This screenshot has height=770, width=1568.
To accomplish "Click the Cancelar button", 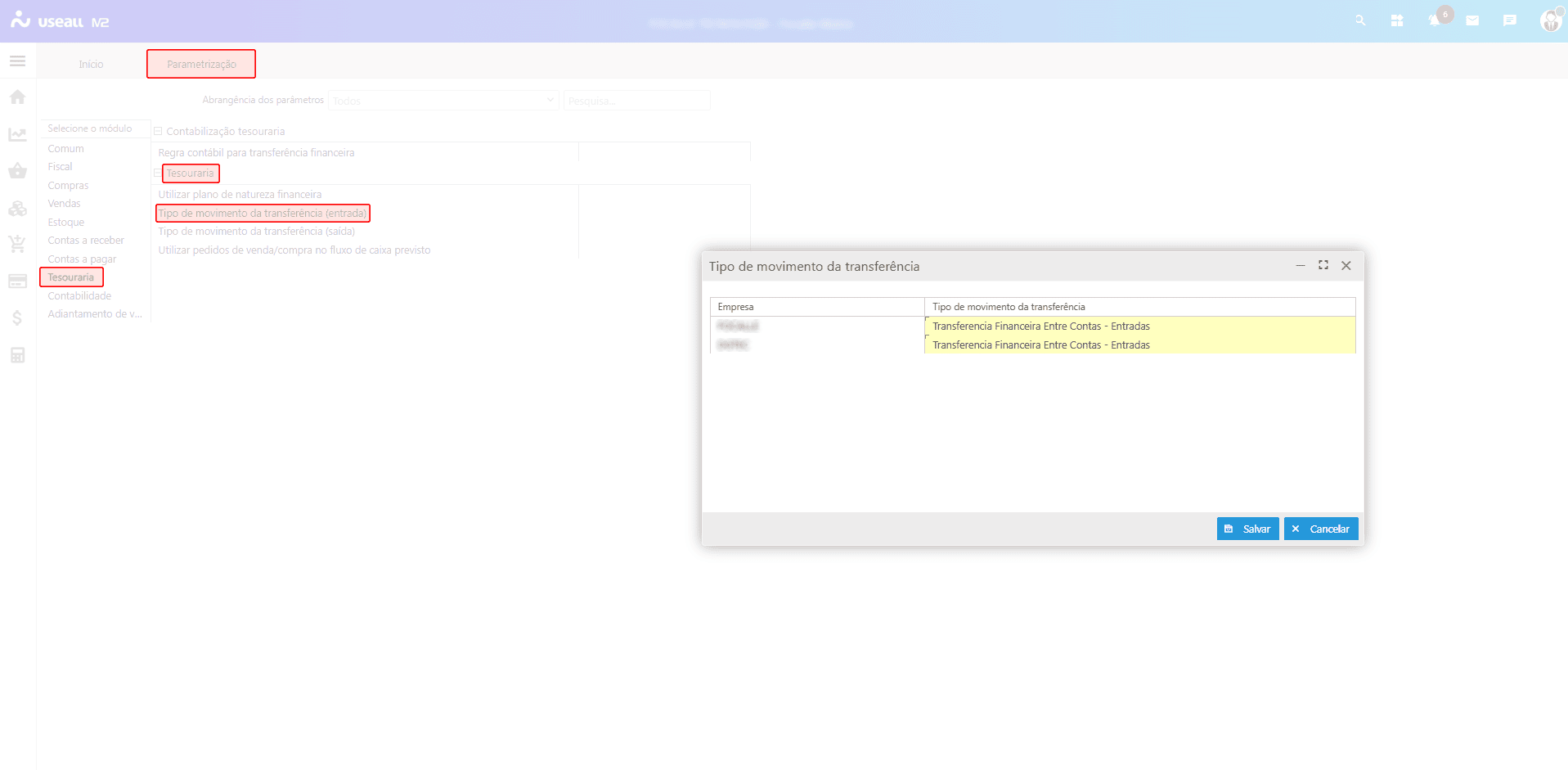I will coord(1321,529).
